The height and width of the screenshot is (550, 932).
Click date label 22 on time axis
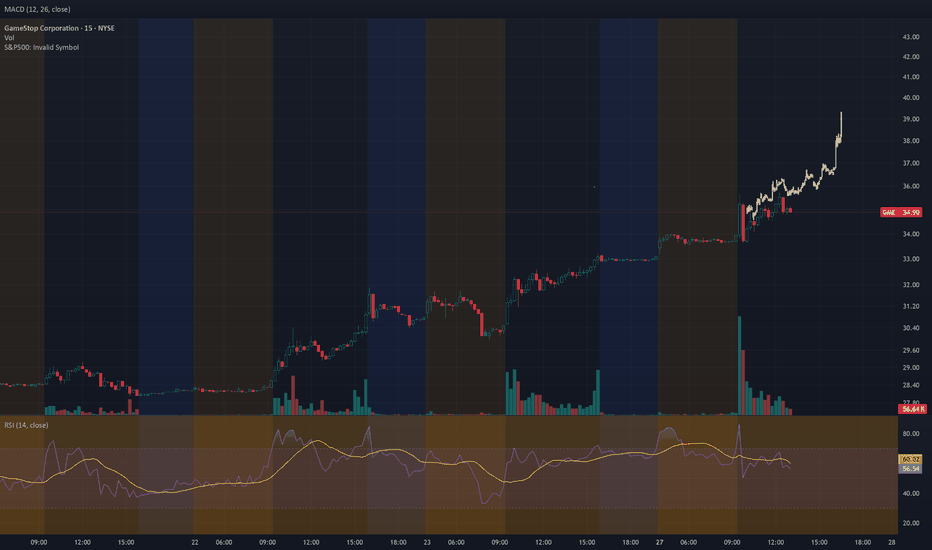pos(195,542)
